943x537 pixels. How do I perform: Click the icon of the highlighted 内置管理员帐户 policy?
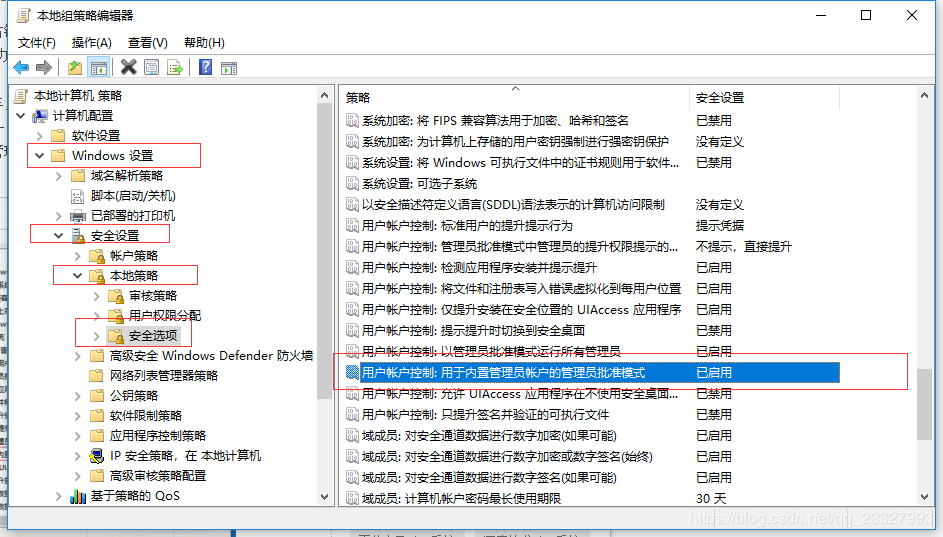click(x=352, y=372)
